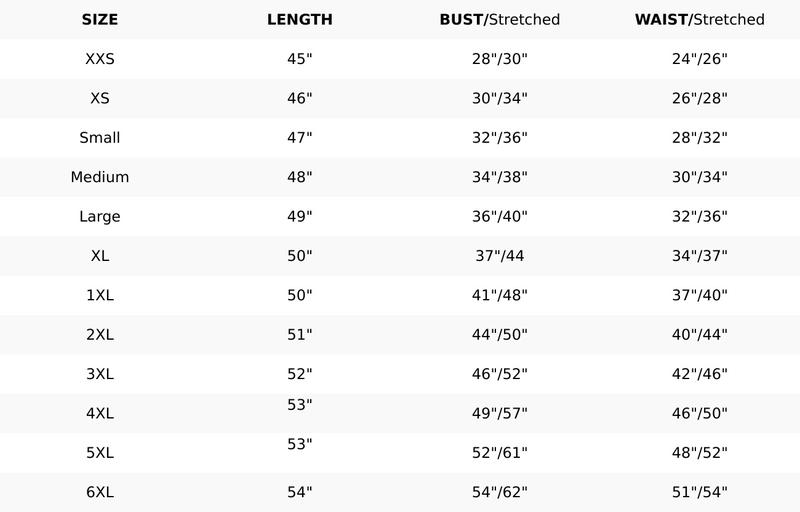Select the 6XL size label
Image resolution: width=800 pixels, height=512 pixels.
100,492
